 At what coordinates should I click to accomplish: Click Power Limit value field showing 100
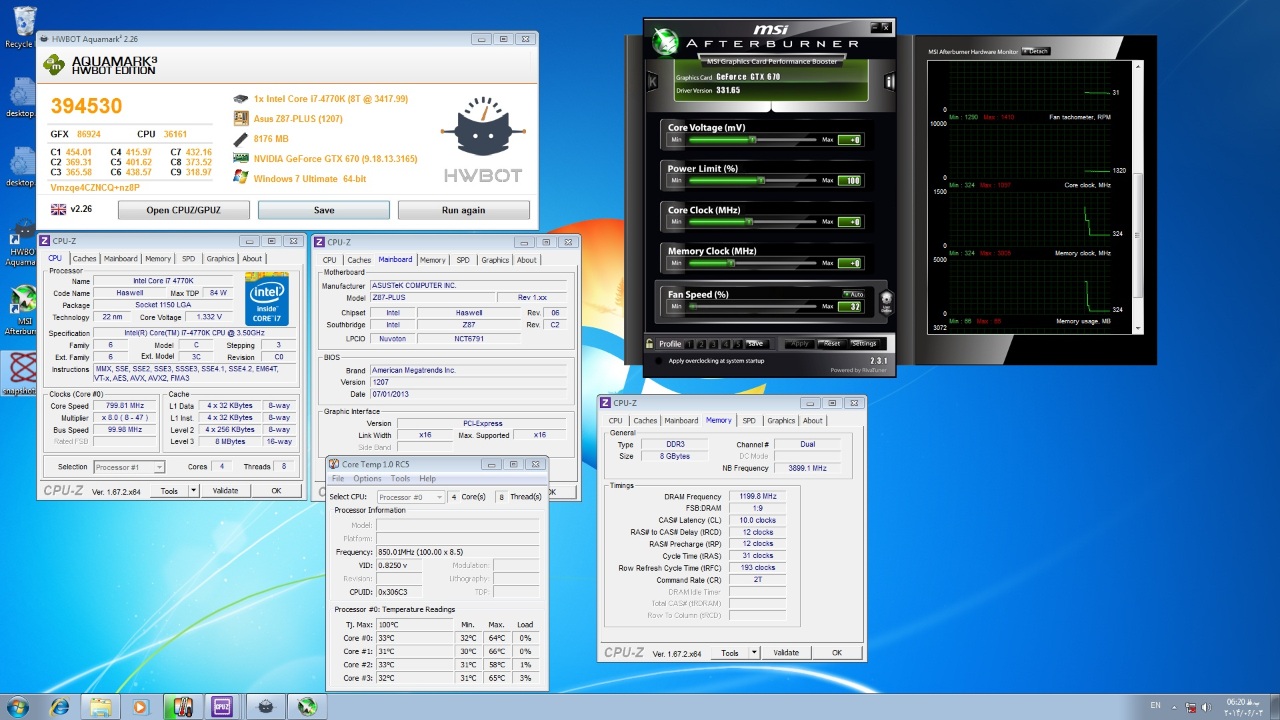pyautogui.click(x=850, y=181)
